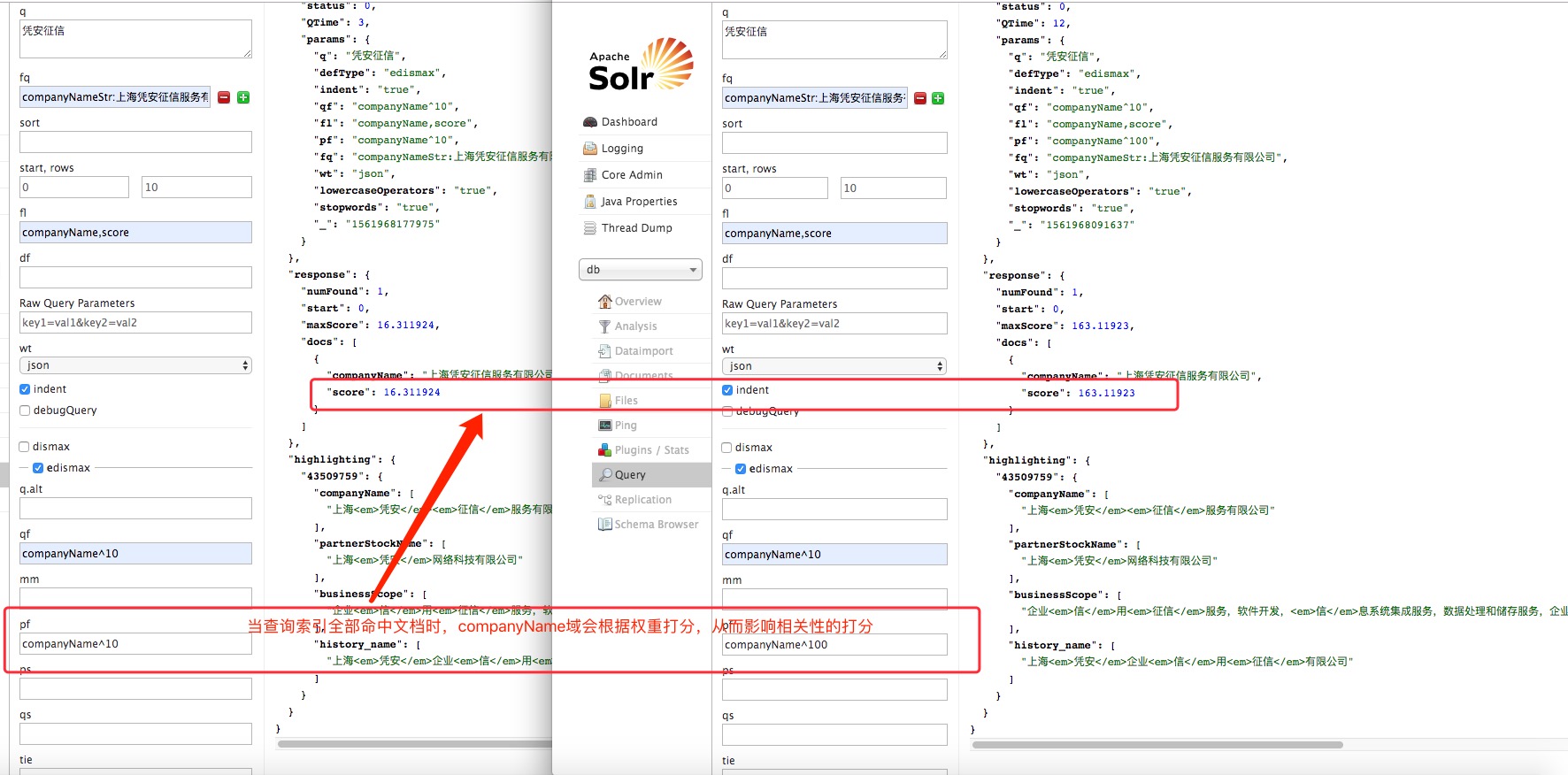1568x775 pixels.
Task: Open Dashboard icon in sidebar
Action: (x=590, y=122)
